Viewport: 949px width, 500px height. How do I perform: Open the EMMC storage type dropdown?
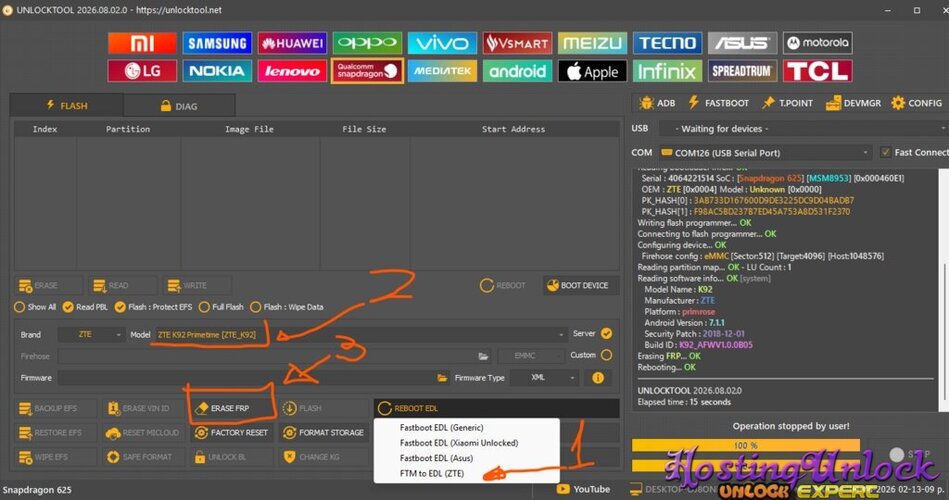531,356
